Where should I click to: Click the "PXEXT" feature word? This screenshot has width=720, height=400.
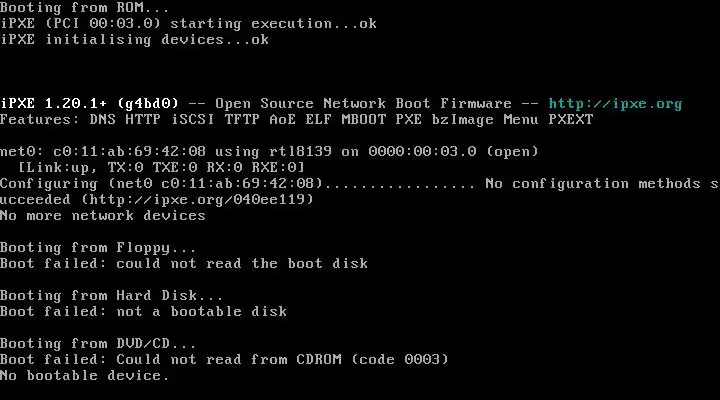[571, 120]
